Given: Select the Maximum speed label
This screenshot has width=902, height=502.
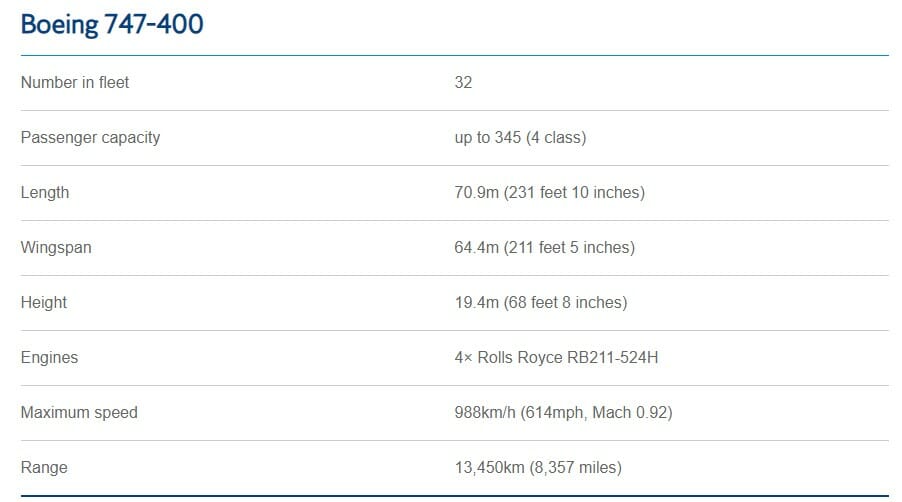Looking at the screenshot, I should (79, 413).
